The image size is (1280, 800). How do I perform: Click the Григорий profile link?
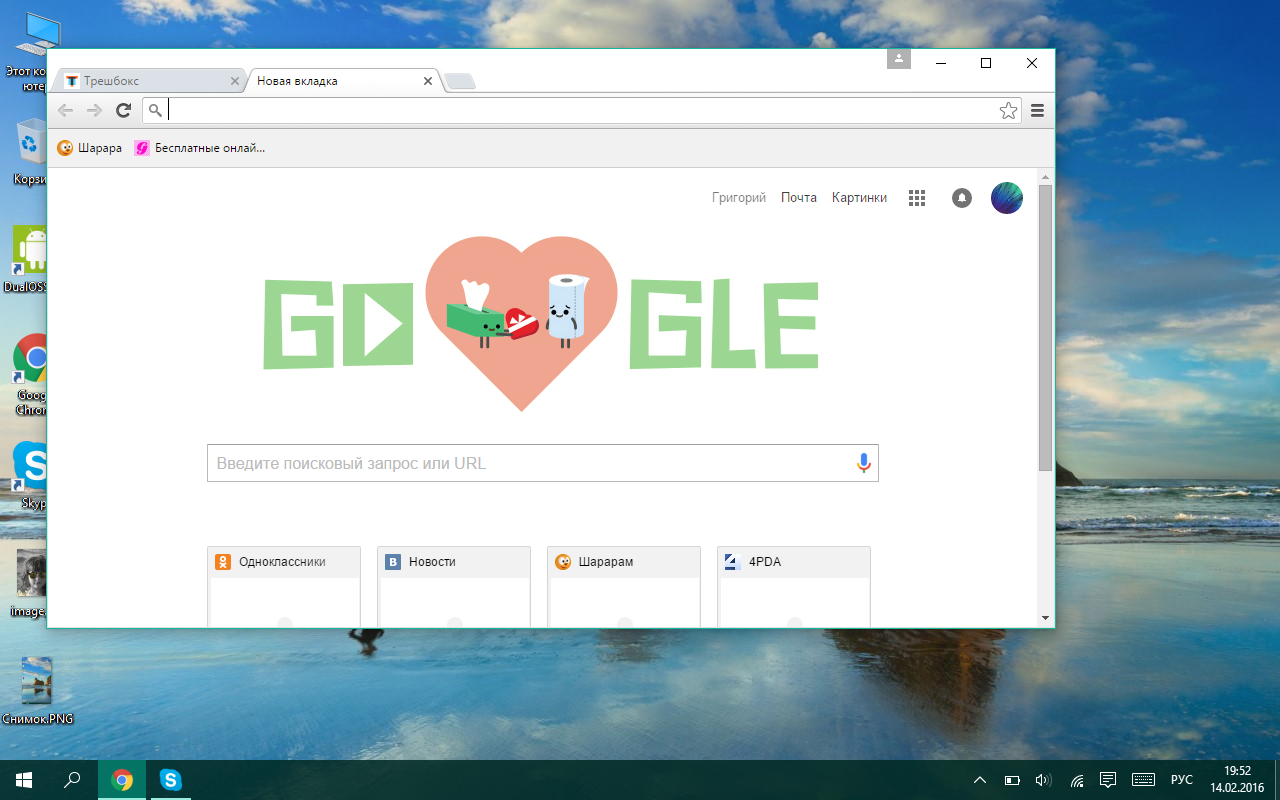[x=739, y=198]
